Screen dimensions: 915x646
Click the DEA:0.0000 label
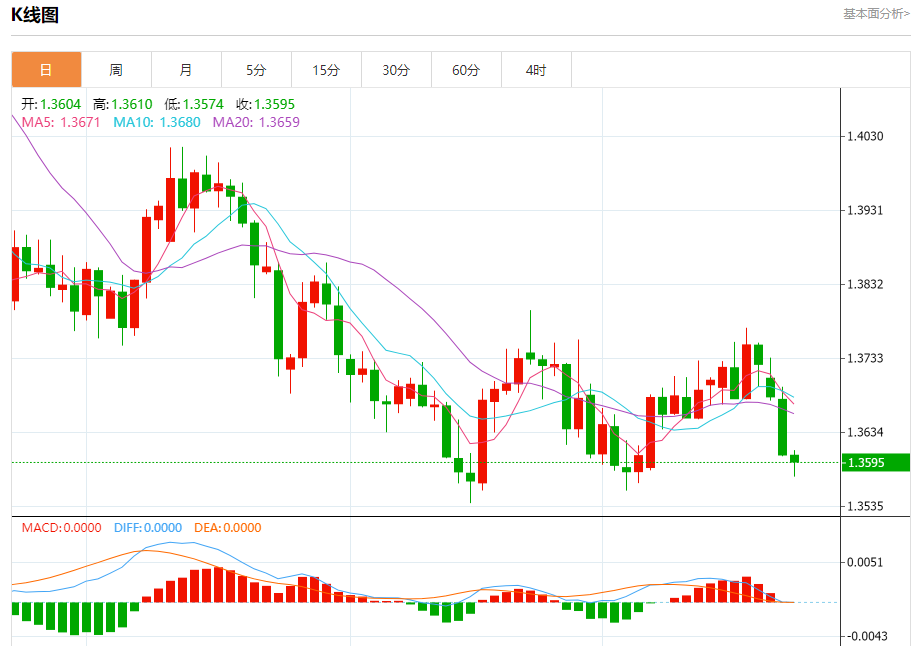coord(228,528)
